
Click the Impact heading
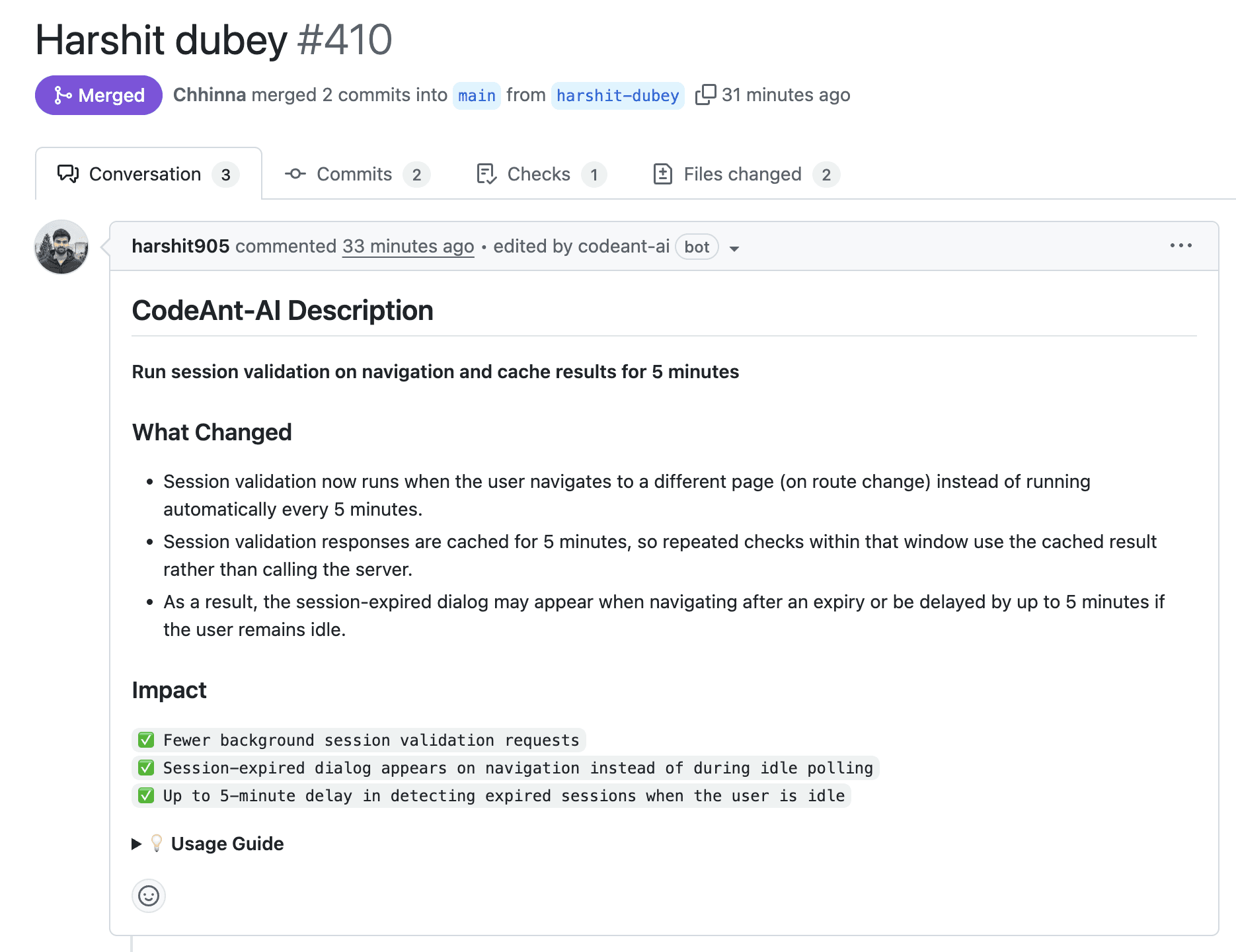click(169, 690)
